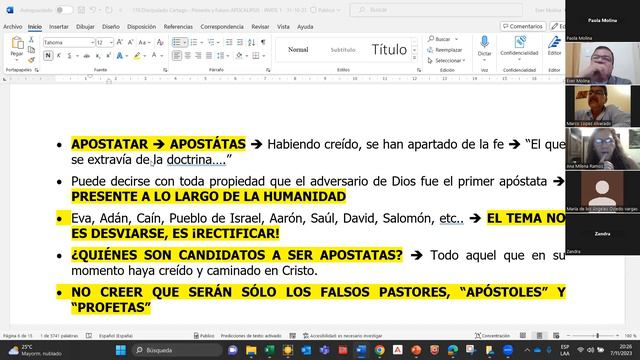Toggle the AutoSave switch in the title bar

pyautogui.click(x=64, y=10)
